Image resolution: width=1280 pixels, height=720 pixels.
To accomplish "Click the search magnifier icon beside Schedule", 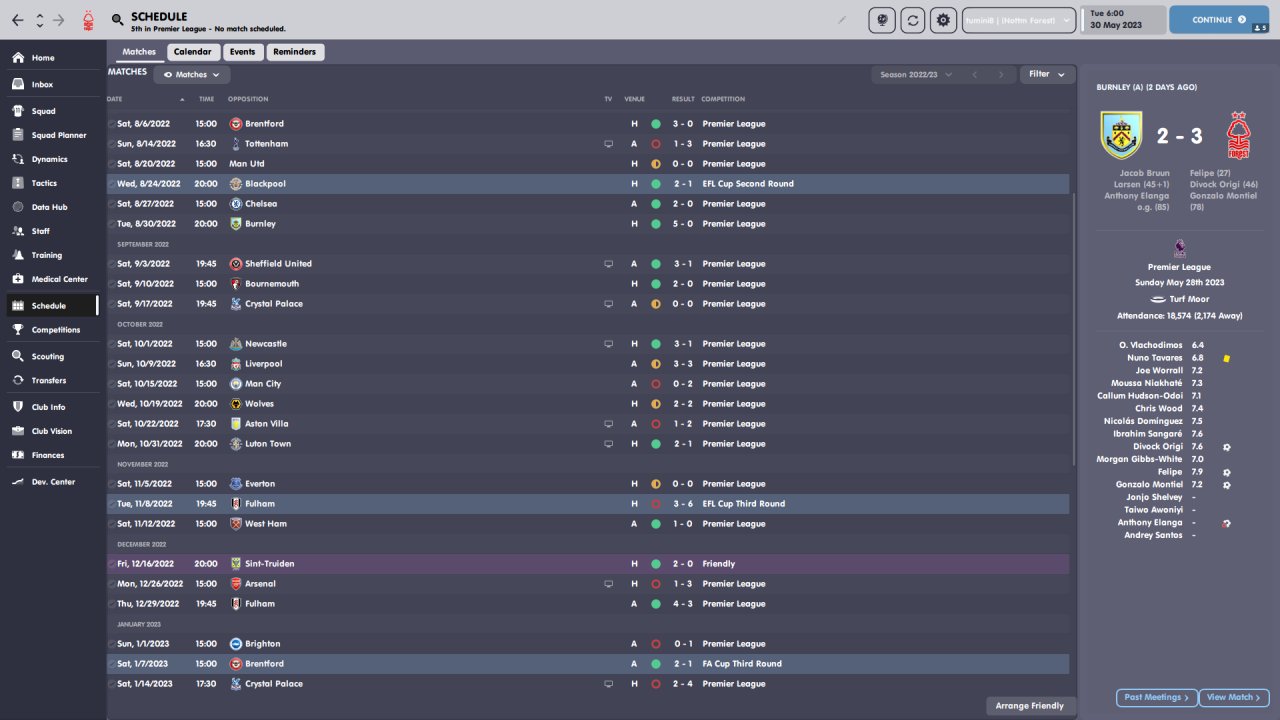I will pos(118,20).
